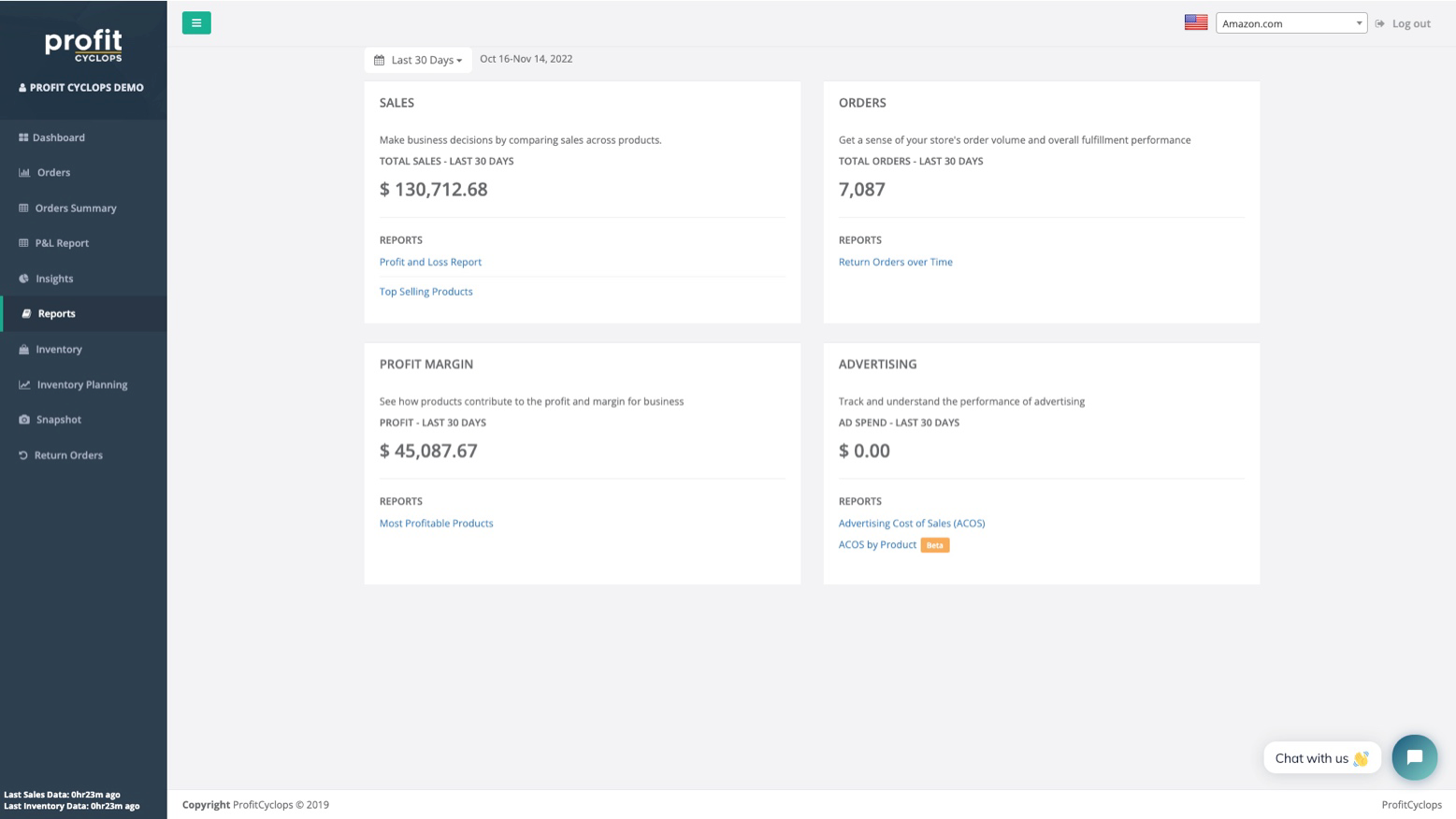Click the Dashboard grid icon in sidebar
The width and height of the screenshot is (1456, 819).
click(23, 137)
